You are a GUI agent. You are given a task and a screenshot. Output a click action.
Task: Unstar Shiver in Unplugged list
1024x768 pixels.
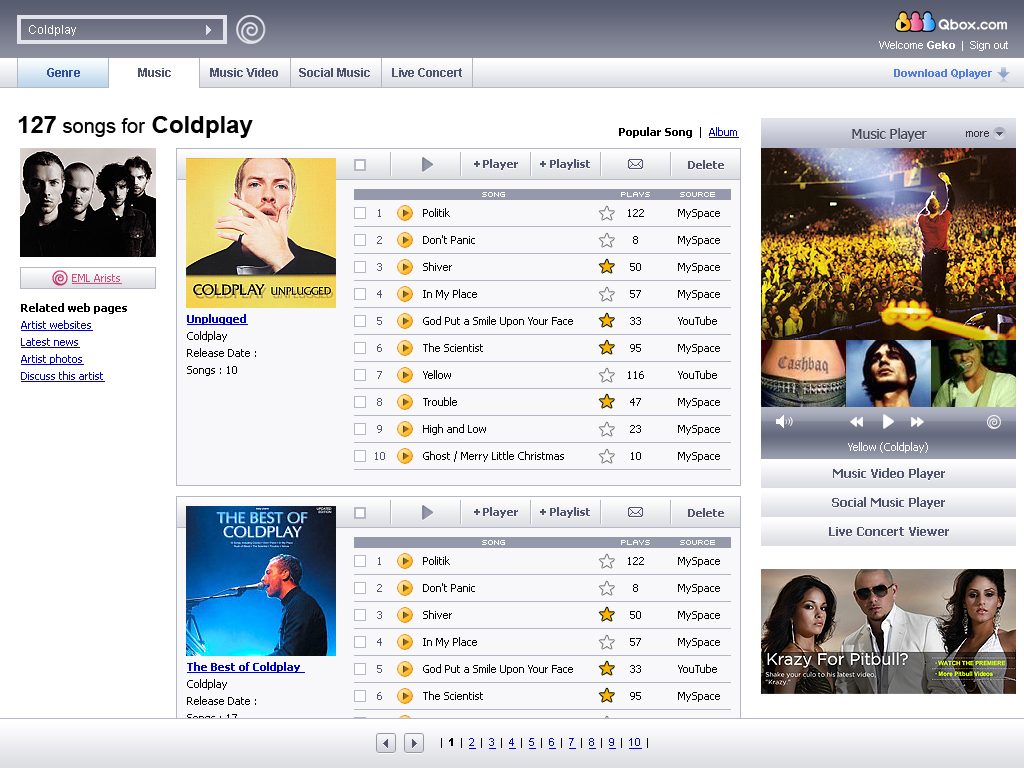click(x=607, y=266)
